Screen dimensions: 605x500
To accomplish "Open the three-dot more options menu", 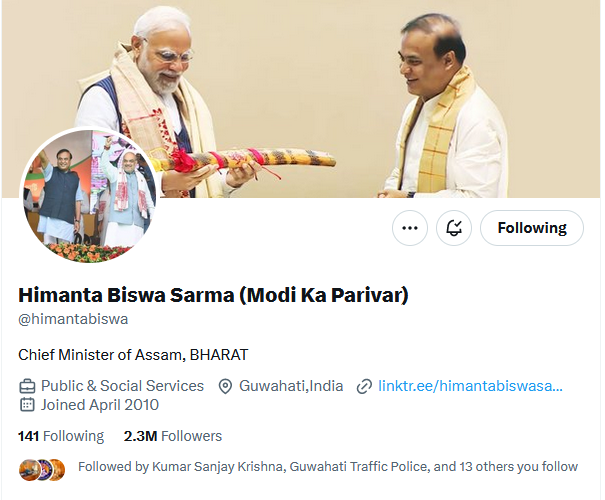I will pos(410,228).
